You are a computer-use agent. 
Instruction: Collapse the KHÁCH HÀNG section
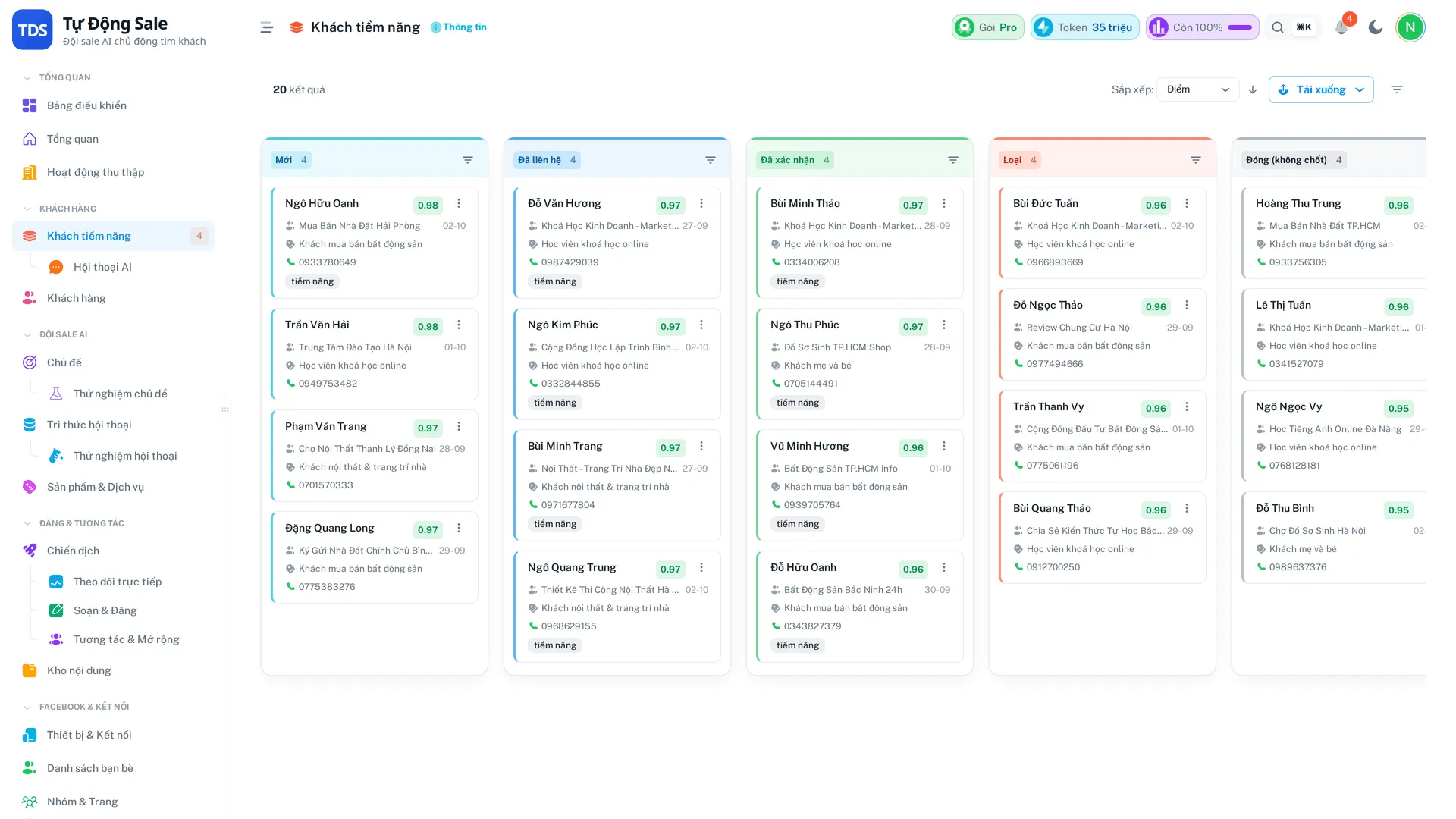pyautogui.click(x=60, y=209)
